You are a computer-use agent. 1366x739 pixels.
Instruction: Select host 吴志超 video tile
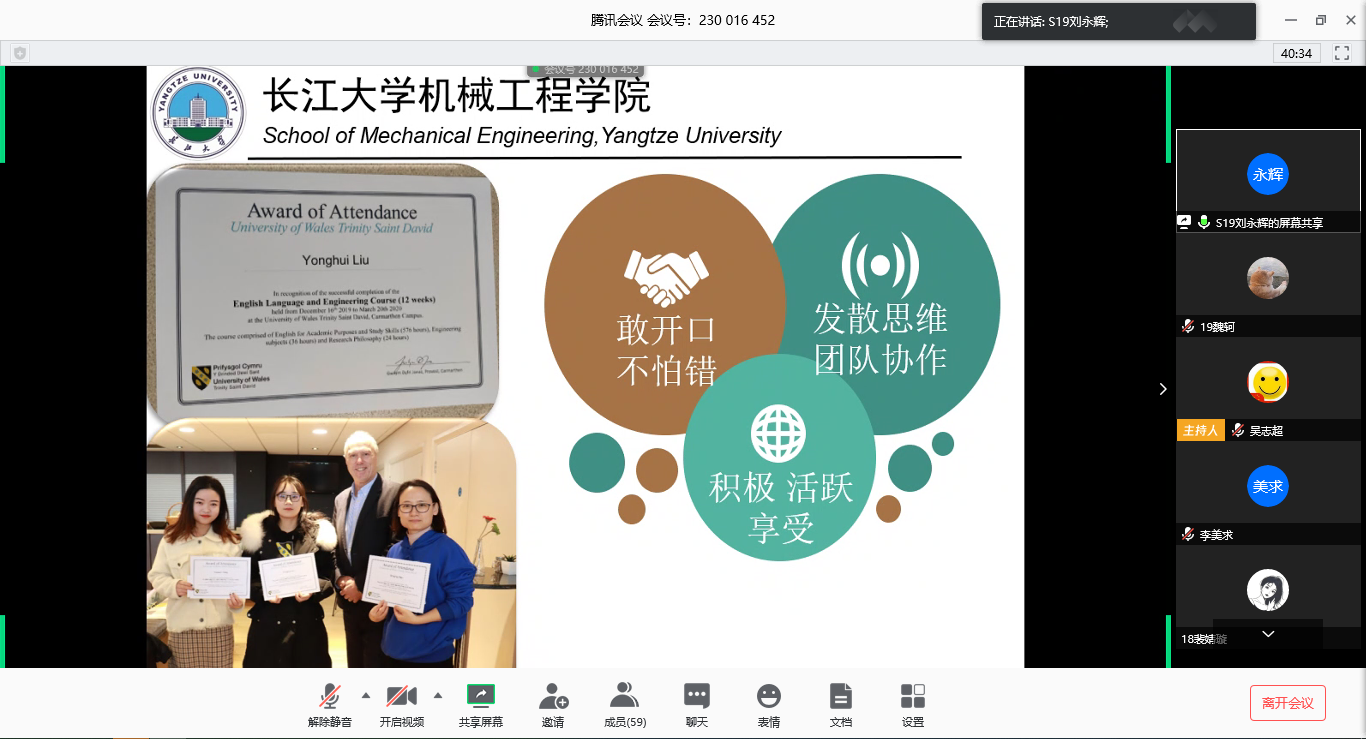[1267, 382]
